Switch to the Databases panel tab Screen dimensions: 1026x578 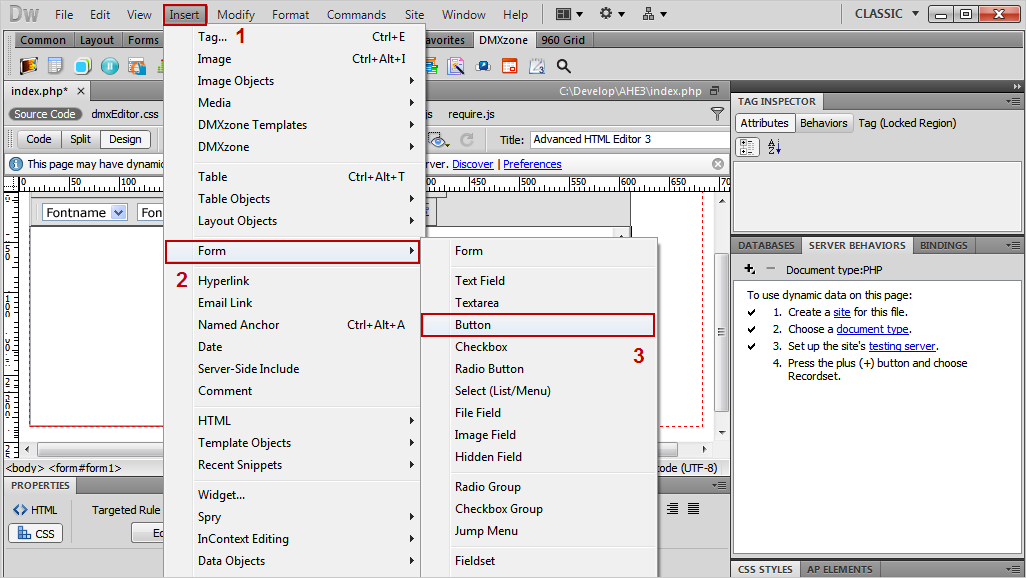tap(766, 245)
